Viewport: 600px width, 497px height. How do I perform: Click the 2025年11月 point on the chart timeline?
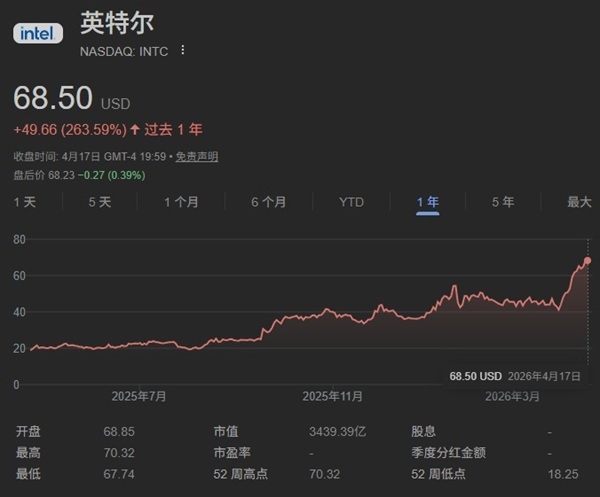pyautogui.click(x=332, y=396)
